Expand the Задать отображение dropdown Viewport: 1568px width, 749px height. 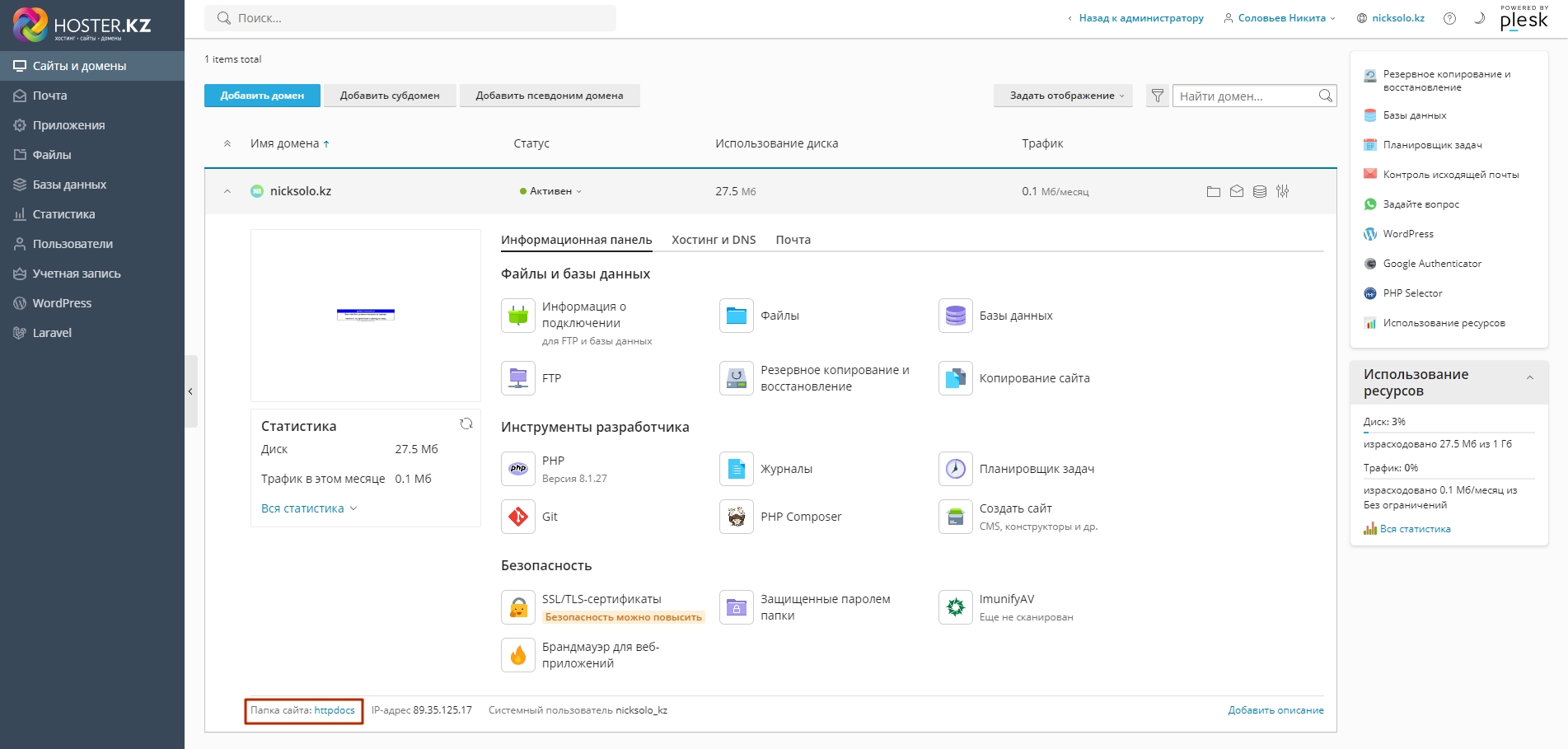tap(1063, 96)
